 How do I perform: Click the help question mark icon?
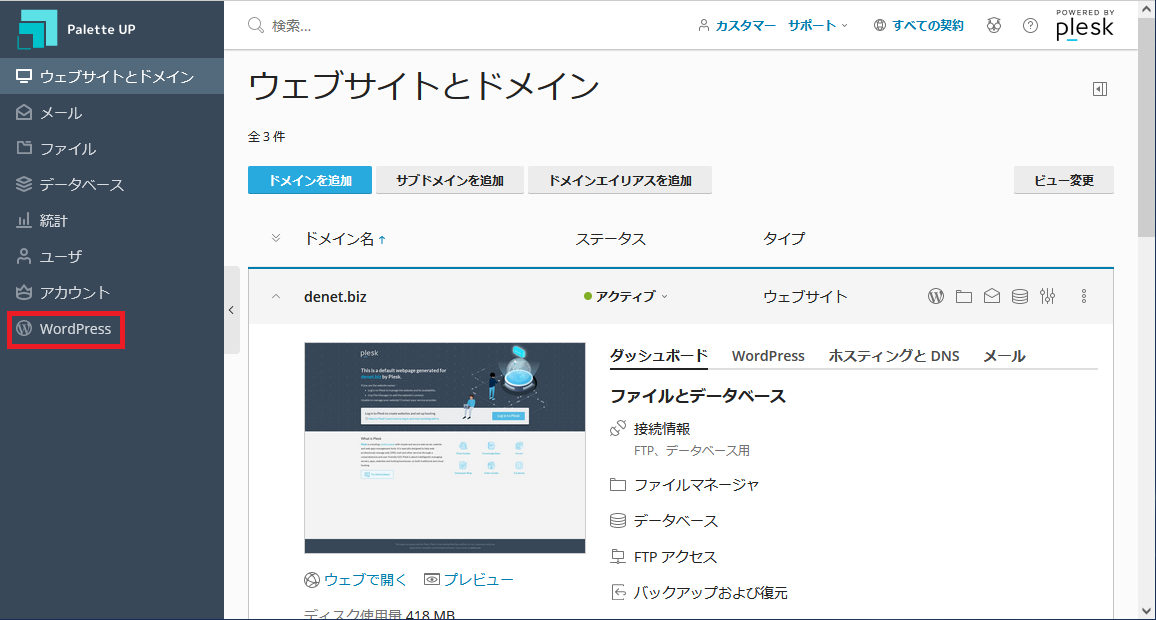point(1031,26)
